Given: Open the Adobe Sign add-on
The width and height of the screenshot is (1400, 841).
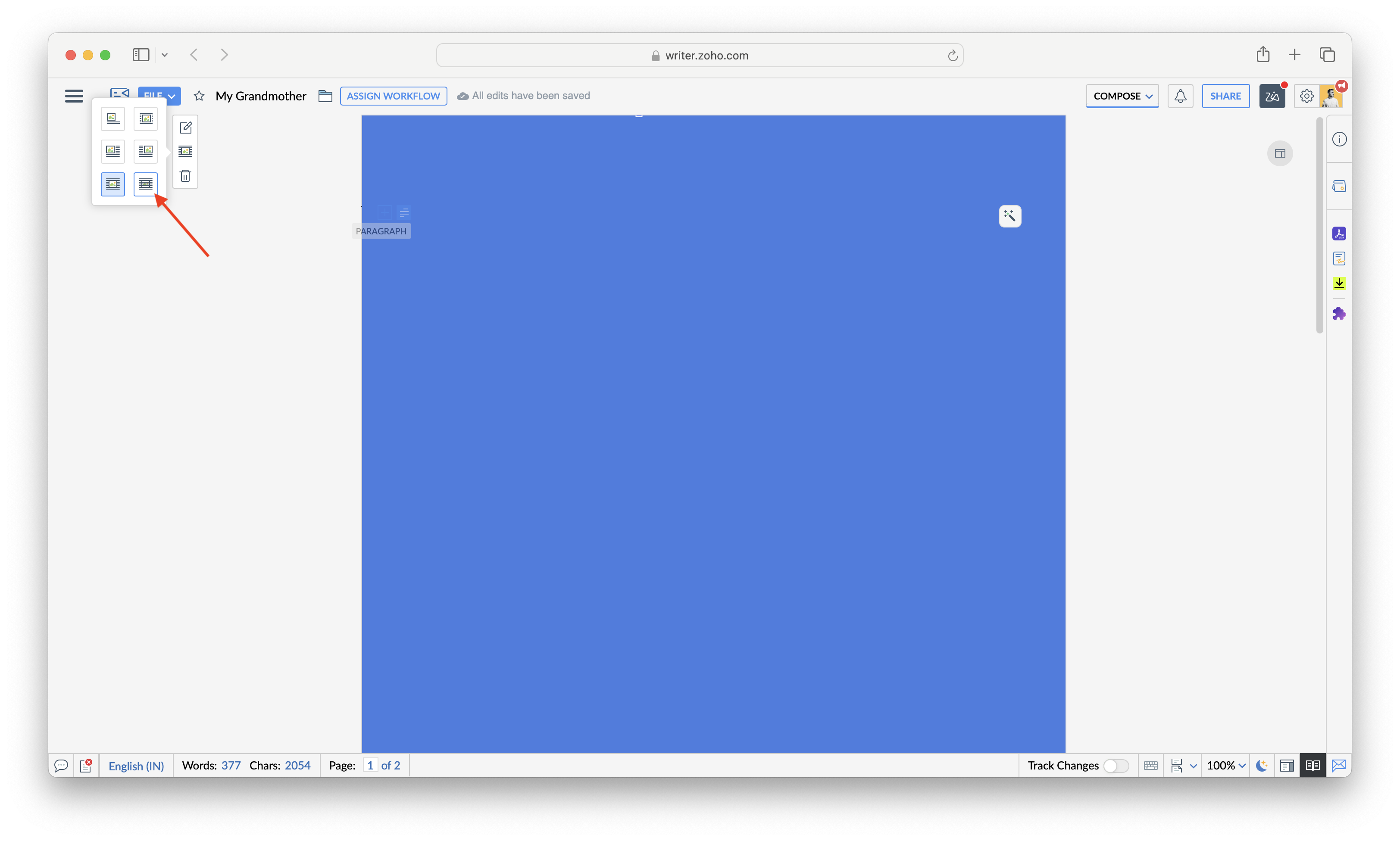Looking at the screenshot, I should 1339,234.
